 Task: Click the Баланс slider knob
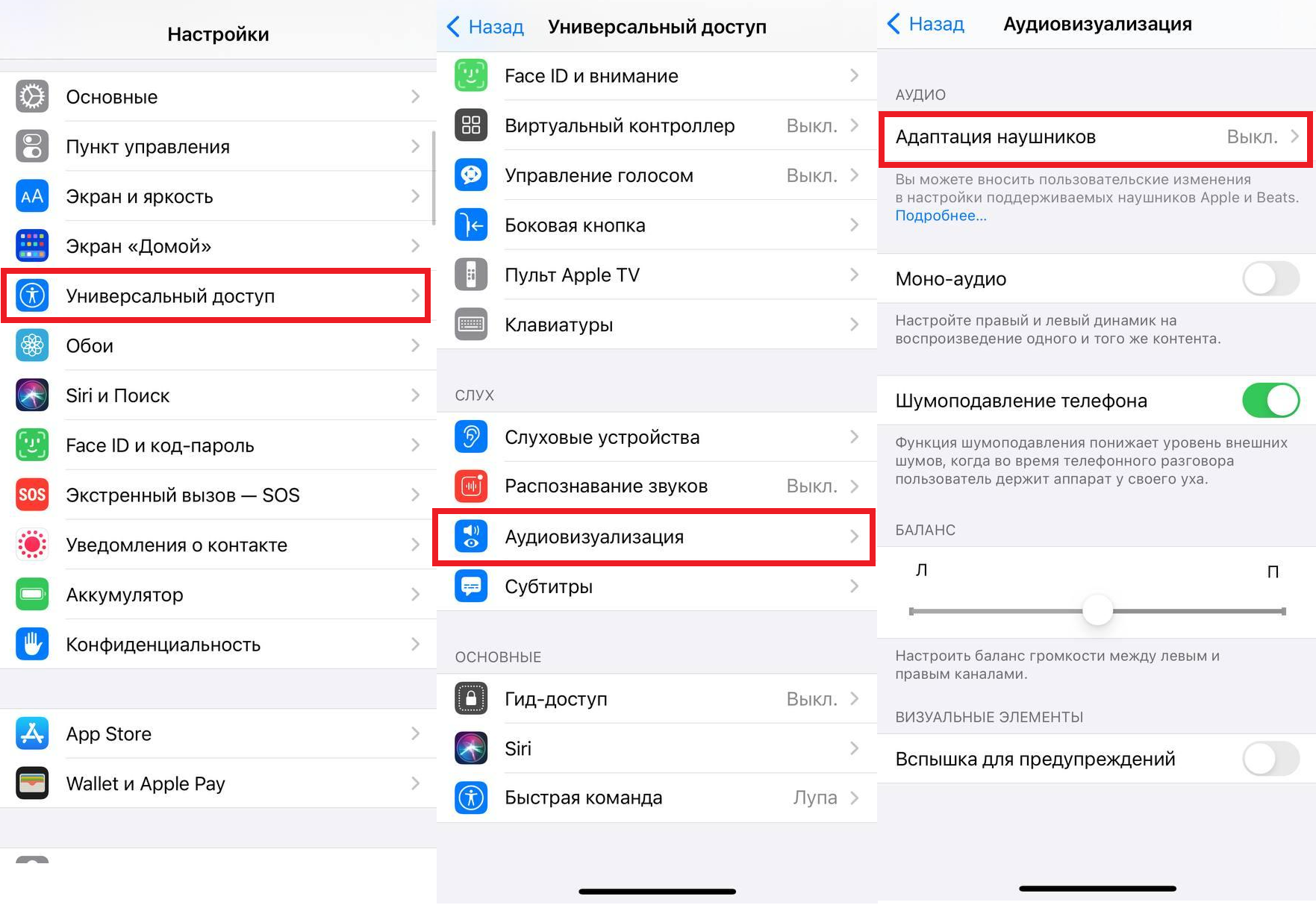(1097, 611)
